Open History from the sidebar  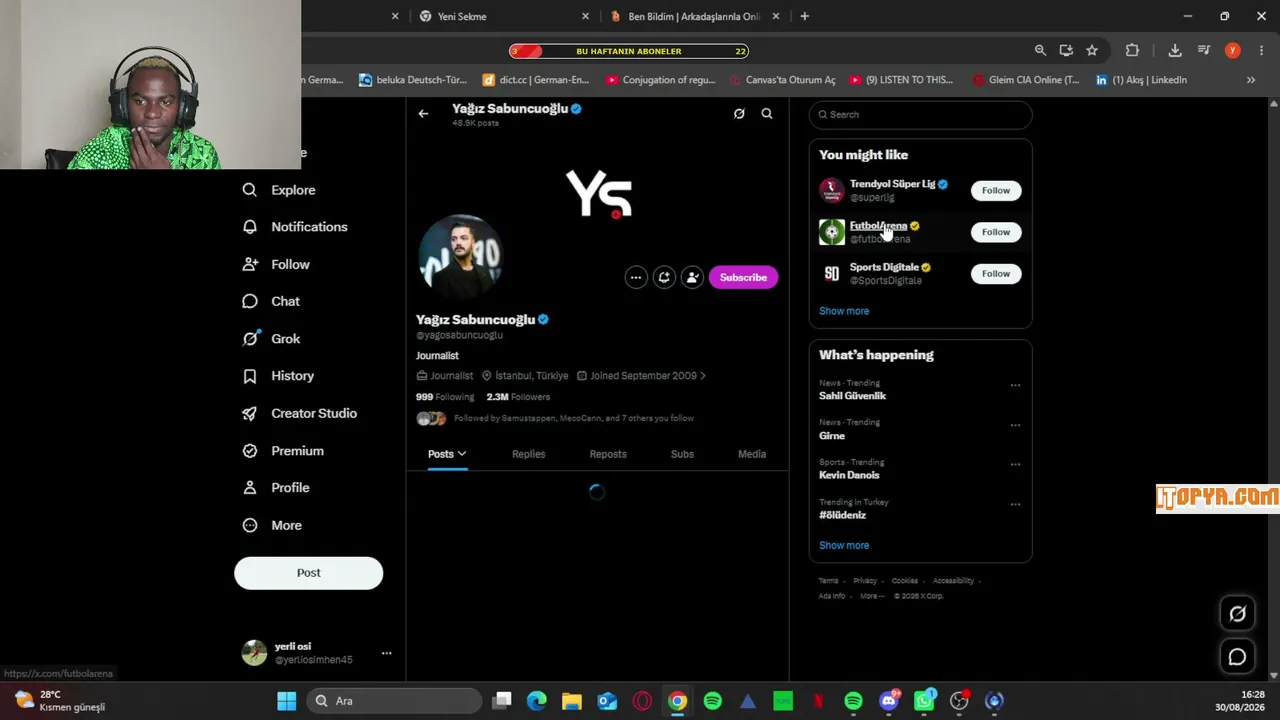278,376
